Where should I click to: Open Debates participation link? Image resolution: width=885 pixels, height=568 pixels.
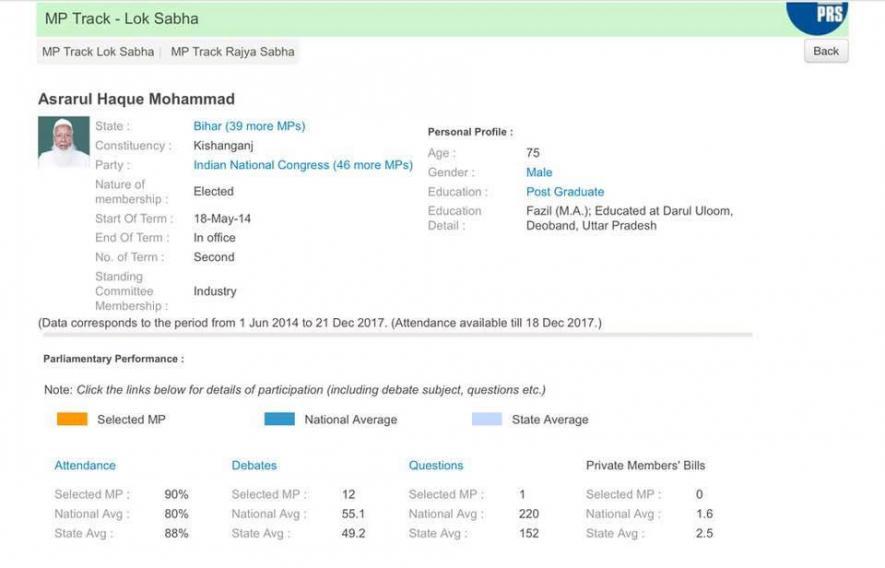click(254, 465)
